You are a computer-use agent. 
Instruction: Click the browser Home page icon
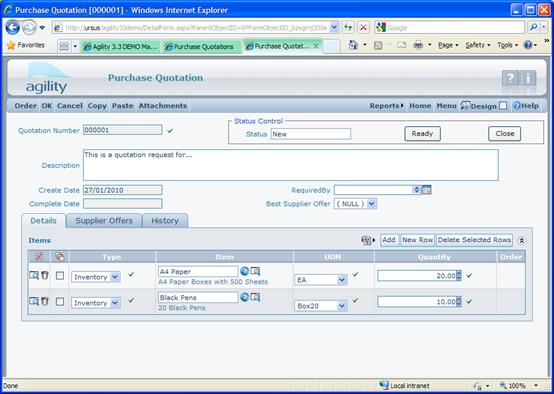pyautogui.click(x=353, y=45)
